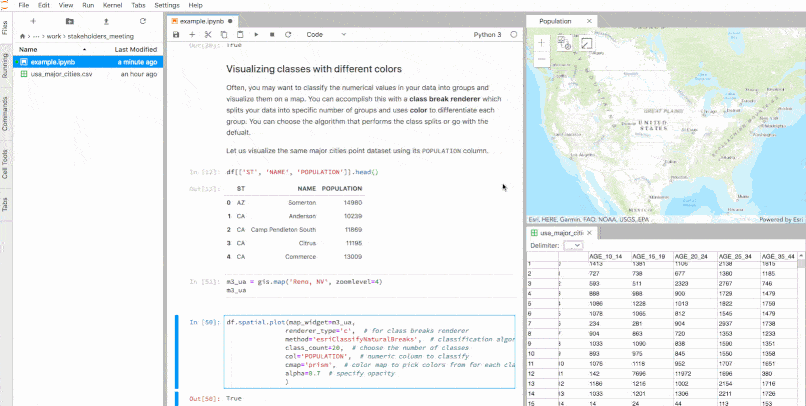
Task: Open the Delimiter dropdown
Action: (x=573, y=246)
